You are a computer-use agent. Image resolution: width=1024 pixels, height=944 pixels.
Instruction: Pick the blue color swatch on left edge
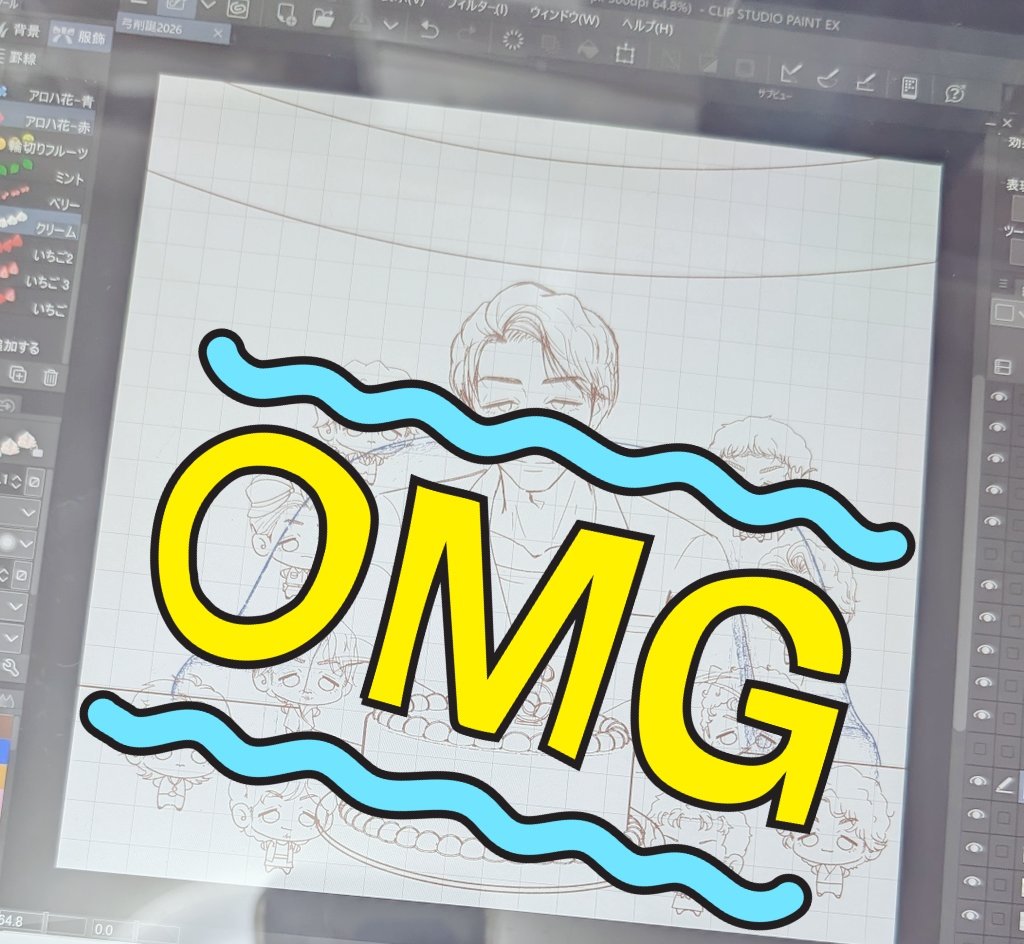click(x=5, y=752)
